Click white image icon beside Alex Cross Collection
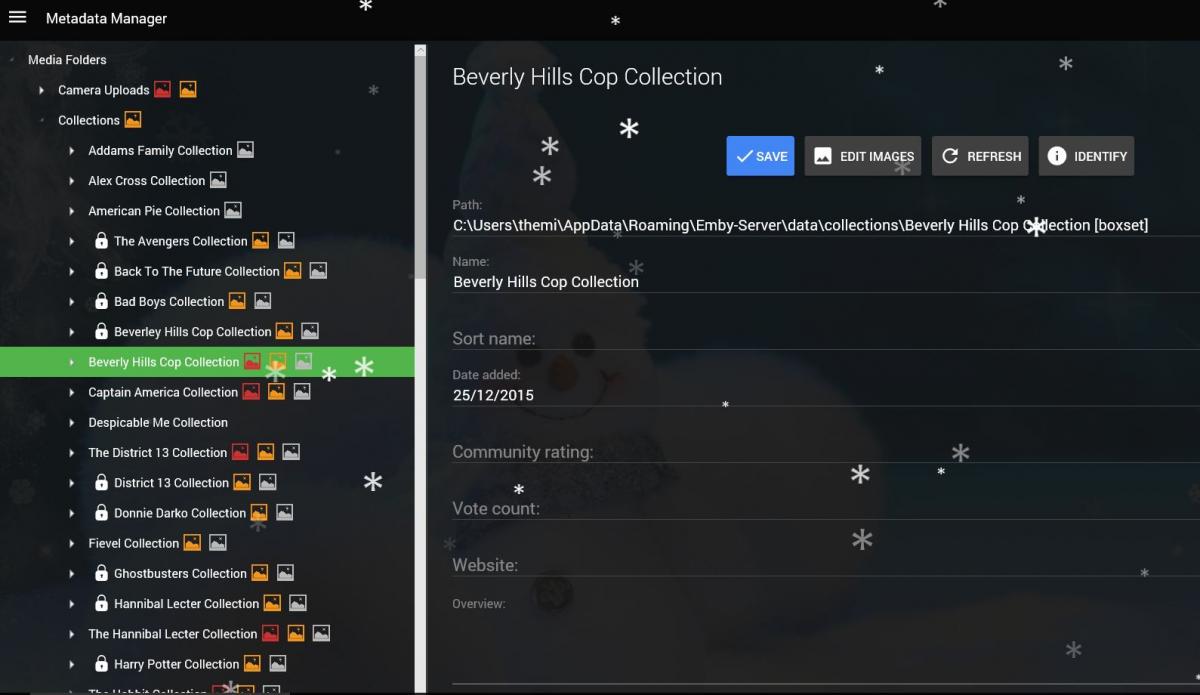Image resolution: width=1200 pixels, height=695 pixels. [218, 180]
